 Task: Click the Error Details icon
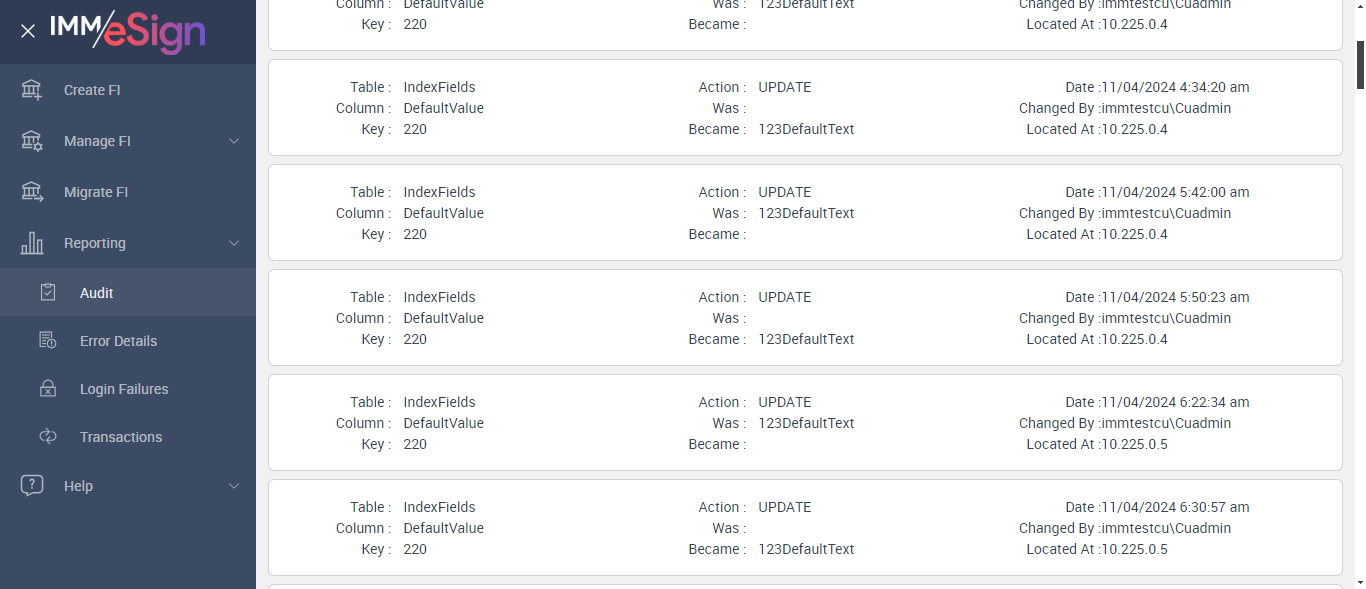48,341
